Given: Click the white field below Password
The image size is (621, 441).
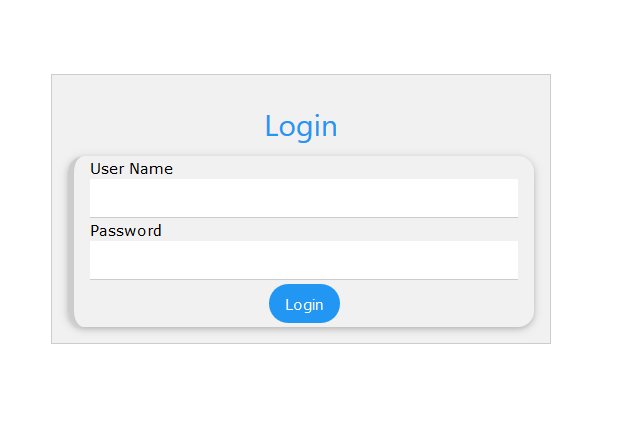Looking at the screenshot, I should 303,259.
